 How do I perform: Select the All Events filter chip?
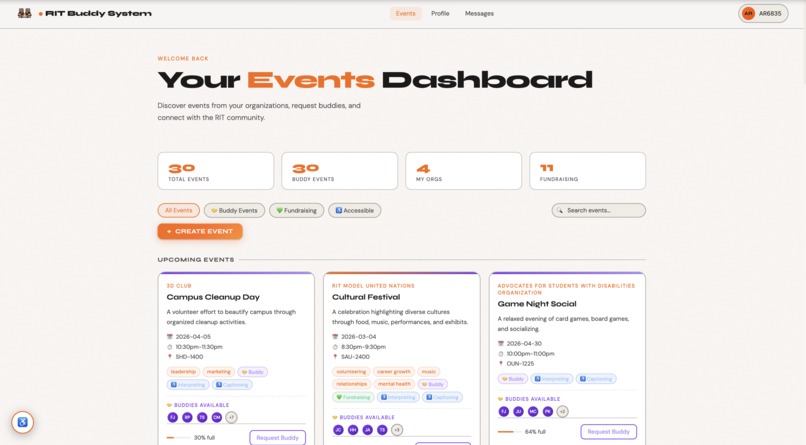178,210
